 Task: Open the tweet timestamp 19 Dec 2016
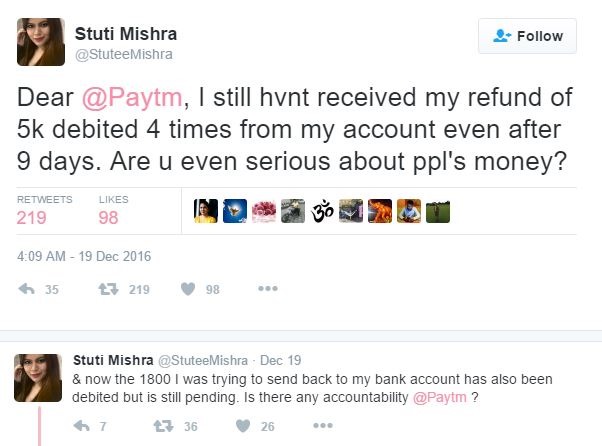click(x=84, y=255)
